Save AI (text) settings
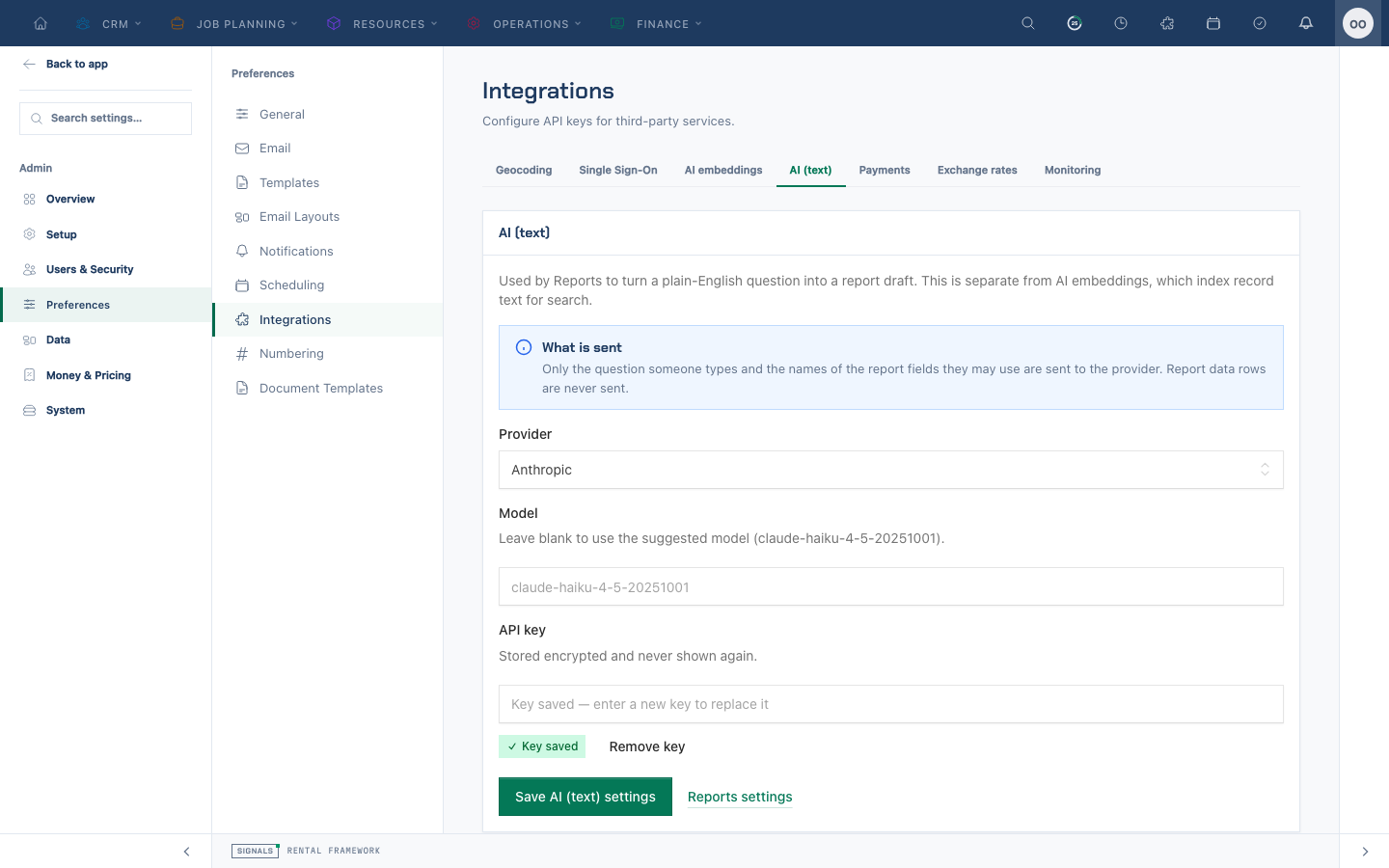 586,797
